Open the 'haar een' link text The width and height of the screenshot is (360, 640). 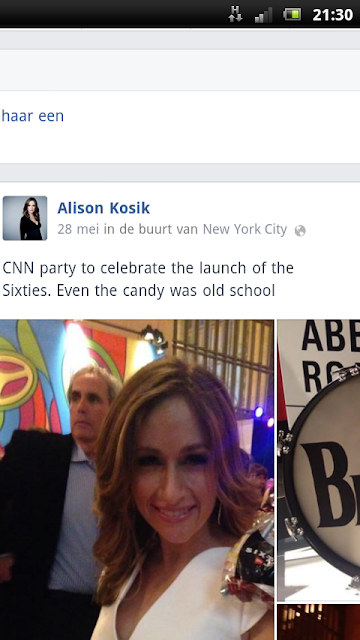(33, 116)
